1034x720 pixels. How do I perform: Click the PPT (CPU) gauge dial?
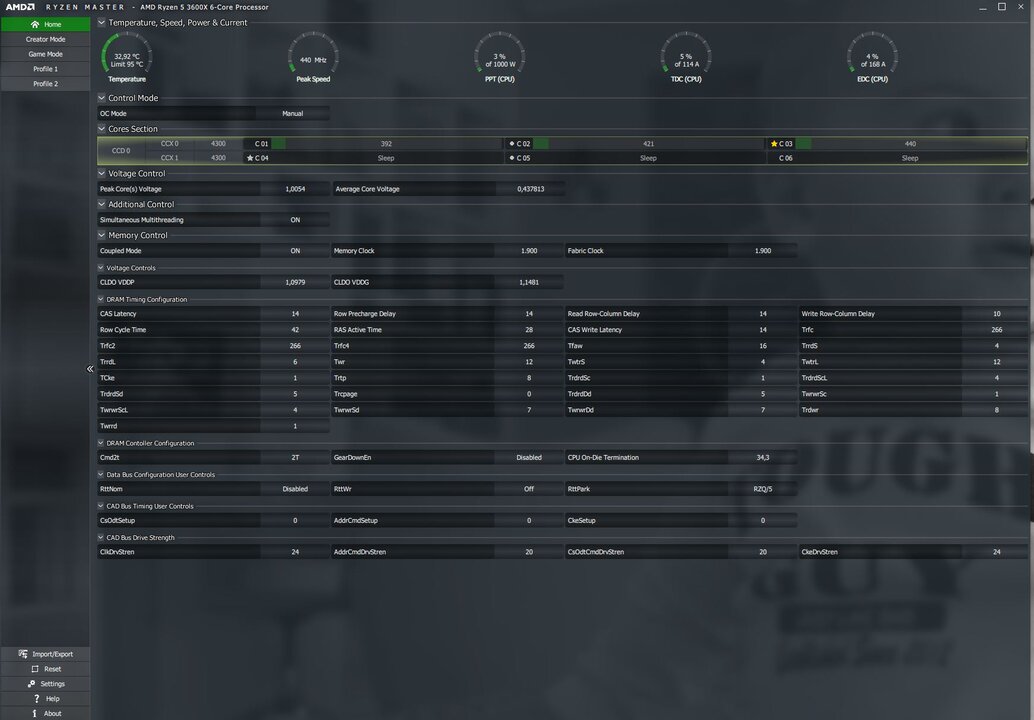pyautogui.click(x=499, y=54)
